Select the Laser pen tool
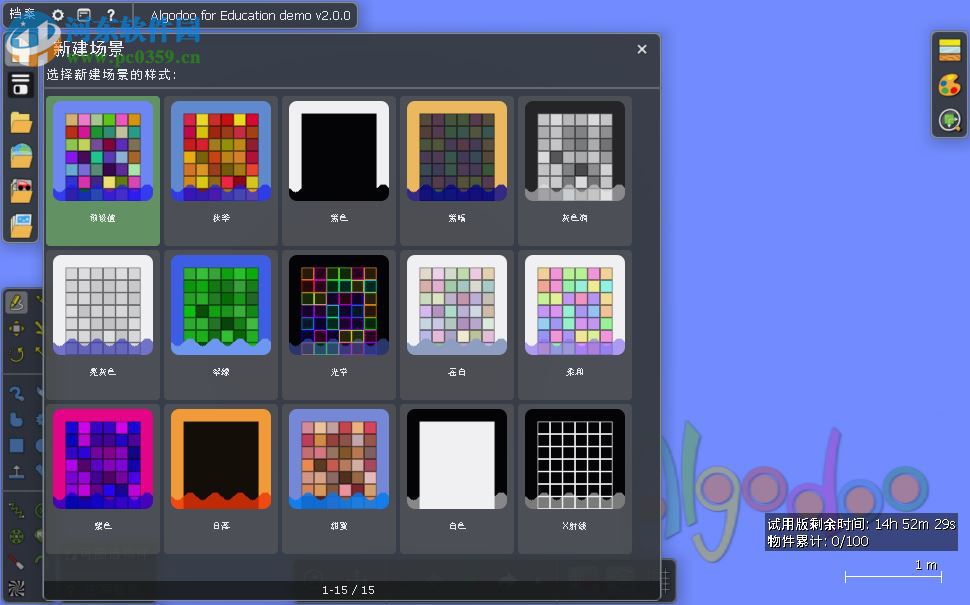The image size is (970, 605). tap(16, 562)
